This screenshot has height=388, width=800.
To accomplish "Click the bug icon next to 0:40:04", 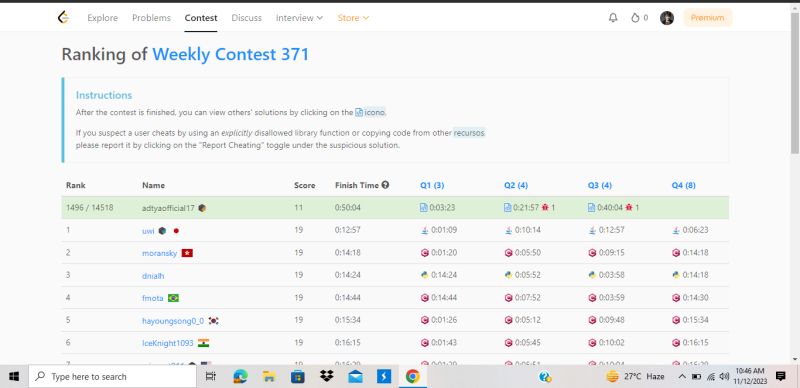I will (629, 208).
